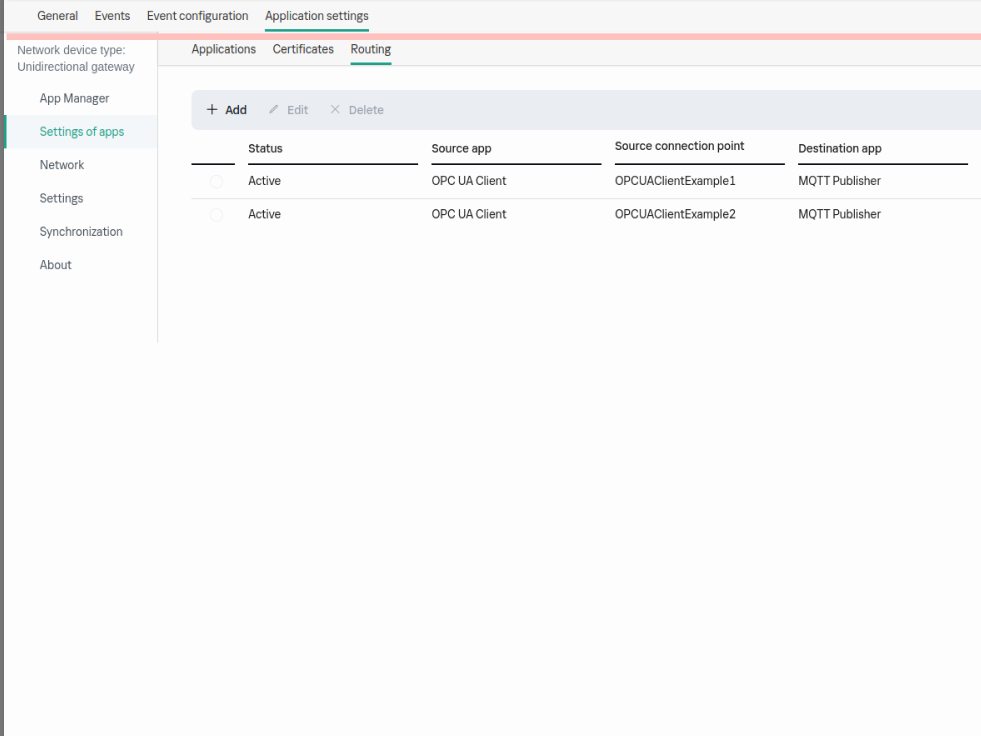Click the pencil Edit icon

[x=274, y=110]
